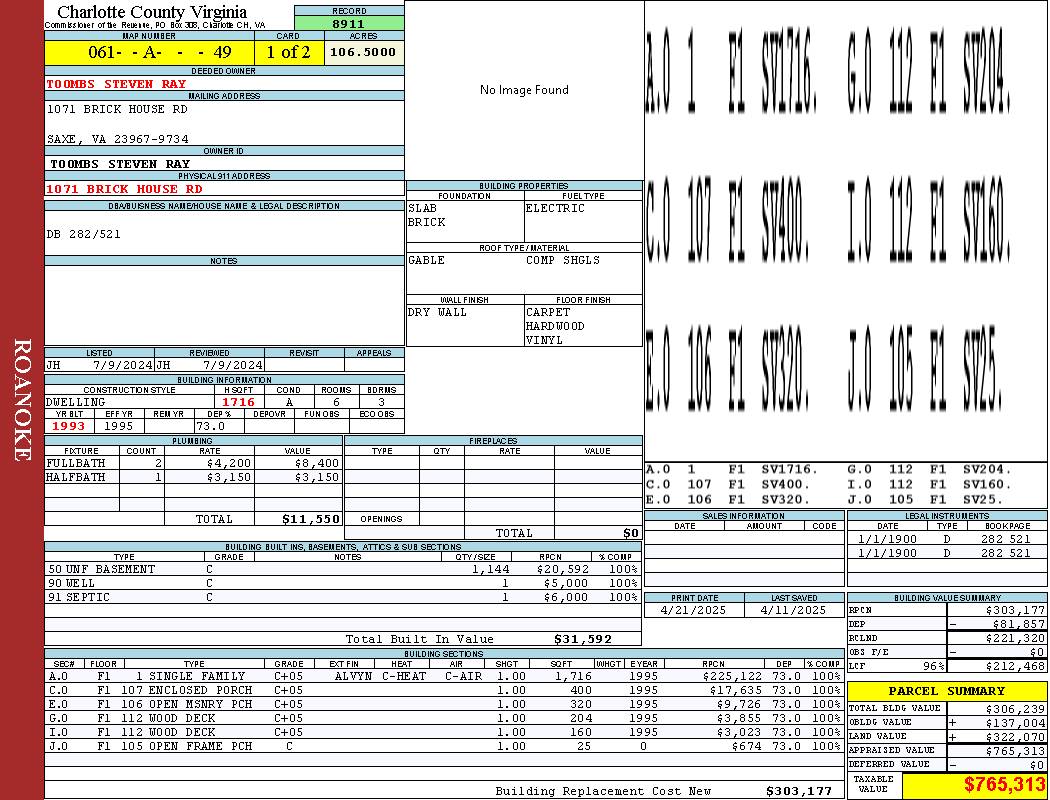Click the Sales Information header

coord(743,515)
